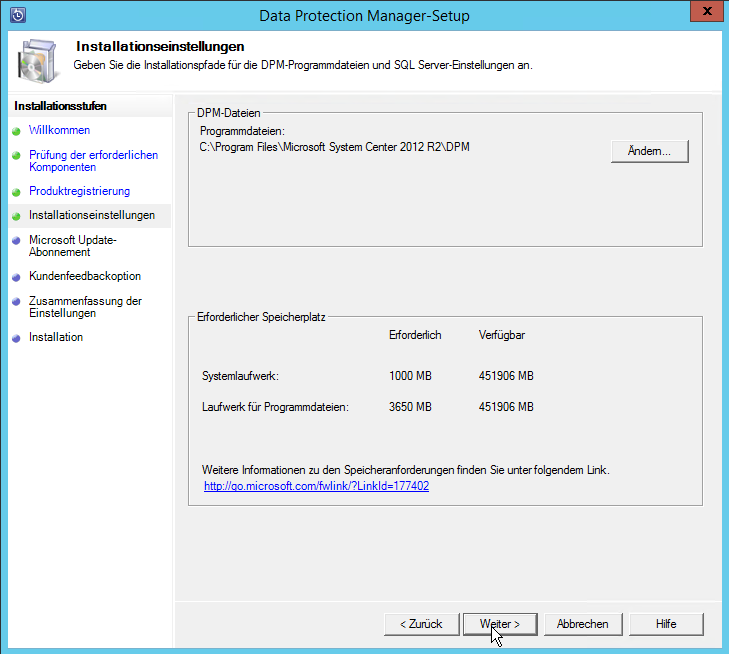
Task: Select the Installationseinstellungen step in sidebar
Action: coord(92,215)
